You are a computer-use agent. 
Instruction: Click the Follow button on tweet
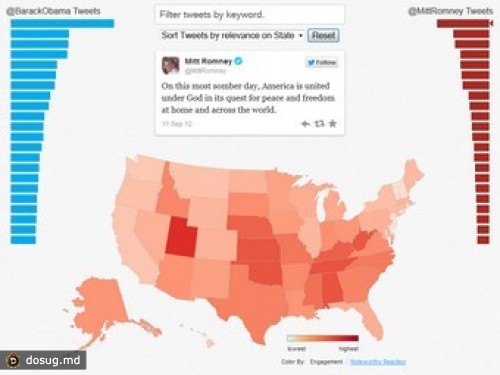(x=322, y=63)
